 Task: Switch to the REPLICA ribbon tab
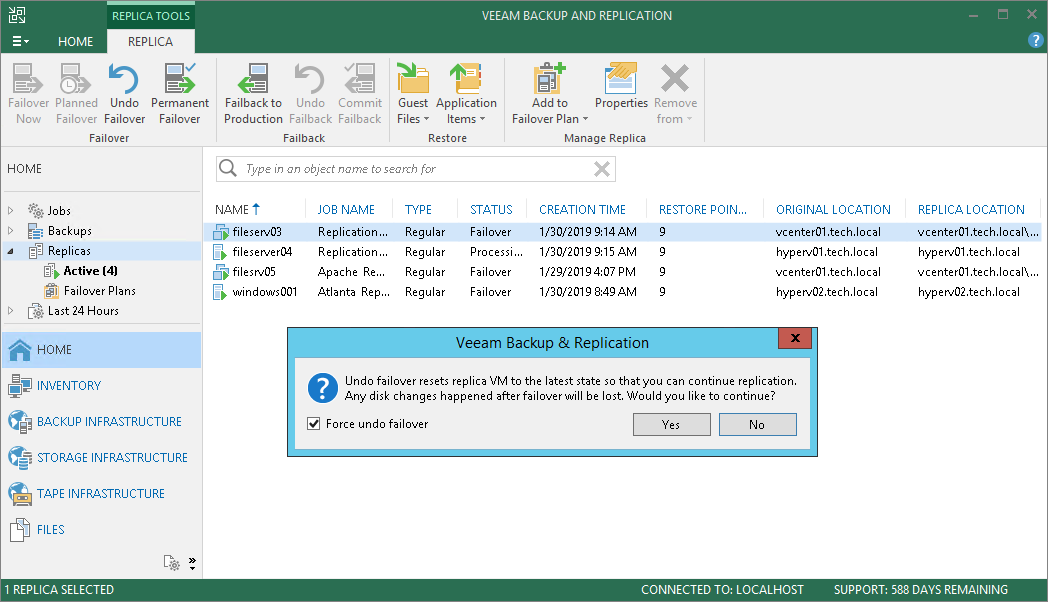150,41
